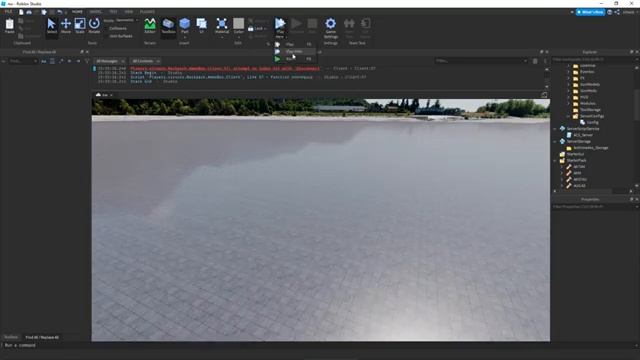Click the What's New button
The height and width of the screenshot is (360, 640).
click(x=590, y=12)
